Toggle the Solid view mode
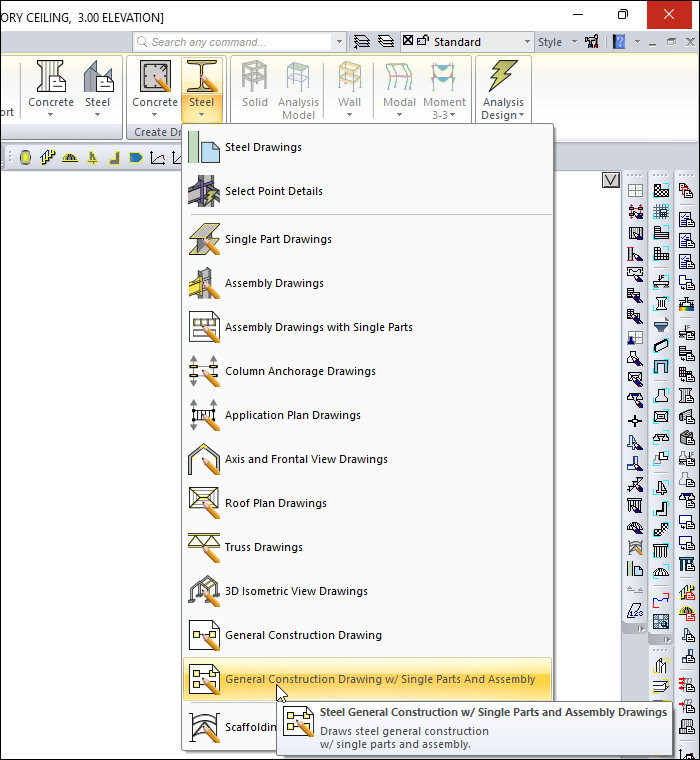700x760 pixels. pyautogui.click(x=255, y=88)
